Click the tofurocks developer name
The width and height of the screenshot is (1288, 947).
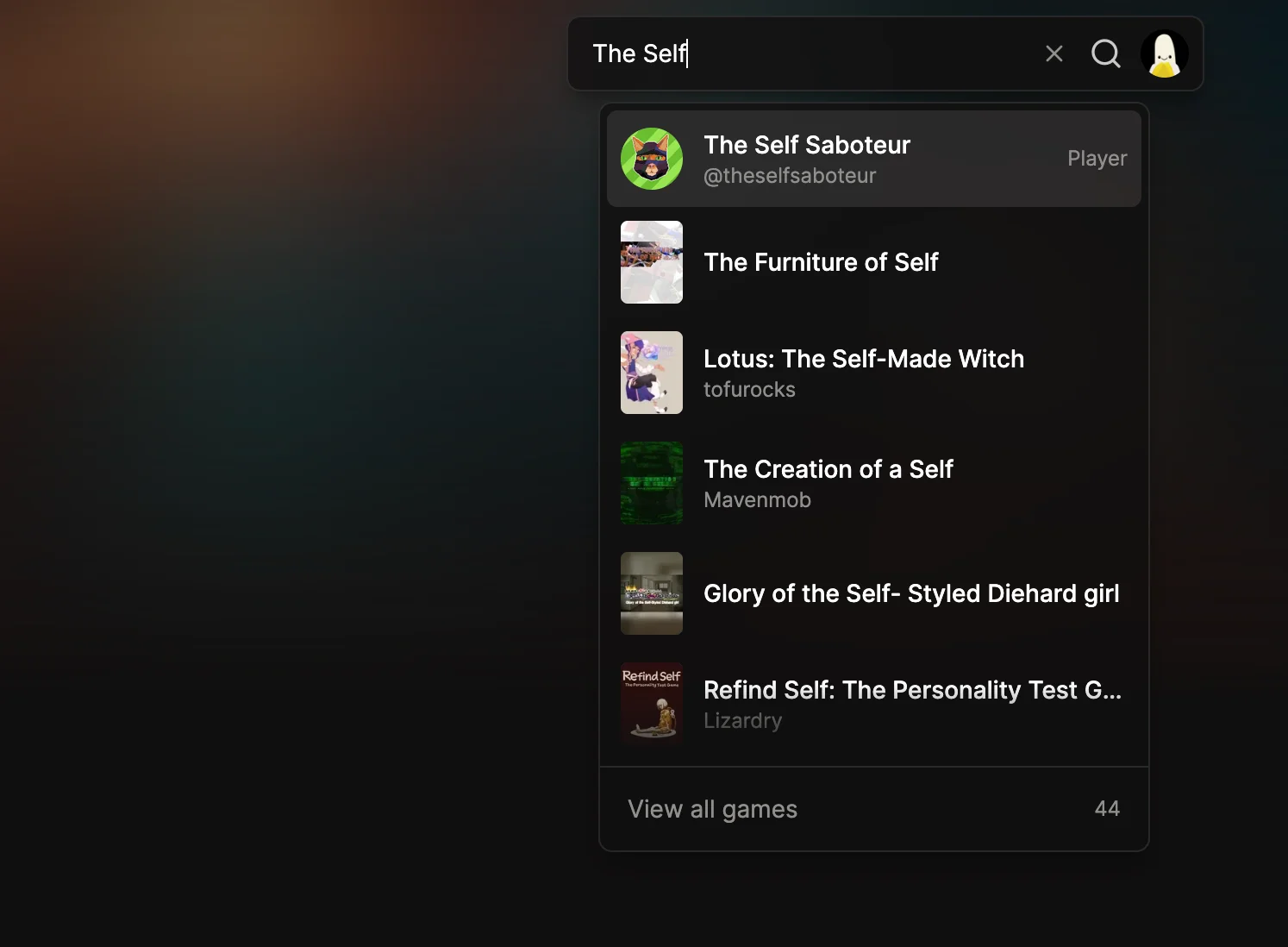pyautogui.click(x=749, y=390)
